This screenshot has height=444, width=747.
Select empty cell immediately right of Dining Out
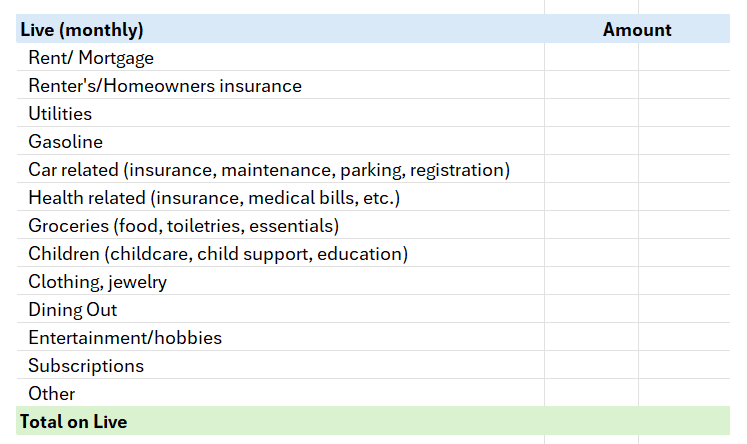tap(591, 310)
